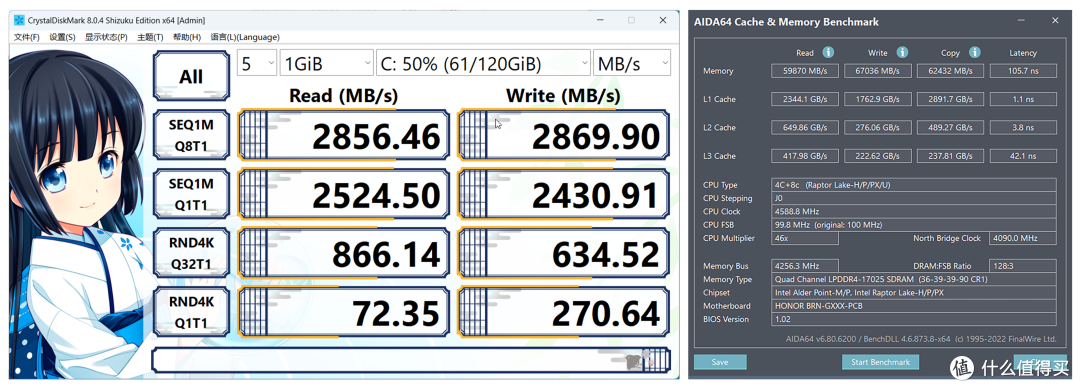Open the 语言(L)(Language) menu

click(x=245, y=37)
